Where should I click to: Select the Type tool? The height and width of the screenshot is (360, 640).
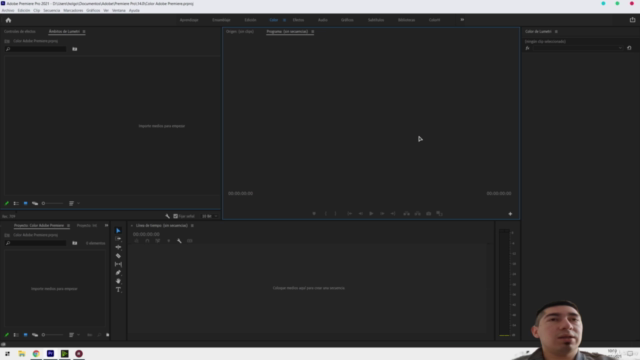click(118, 290)
